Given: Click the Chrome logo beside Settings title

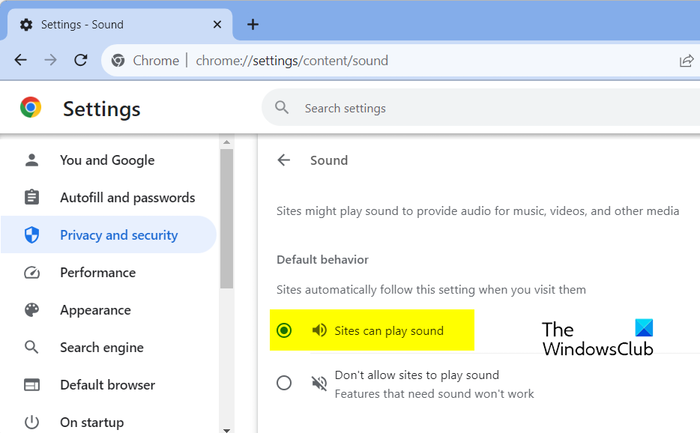Looking at the screenshot, I should point(31,108).
